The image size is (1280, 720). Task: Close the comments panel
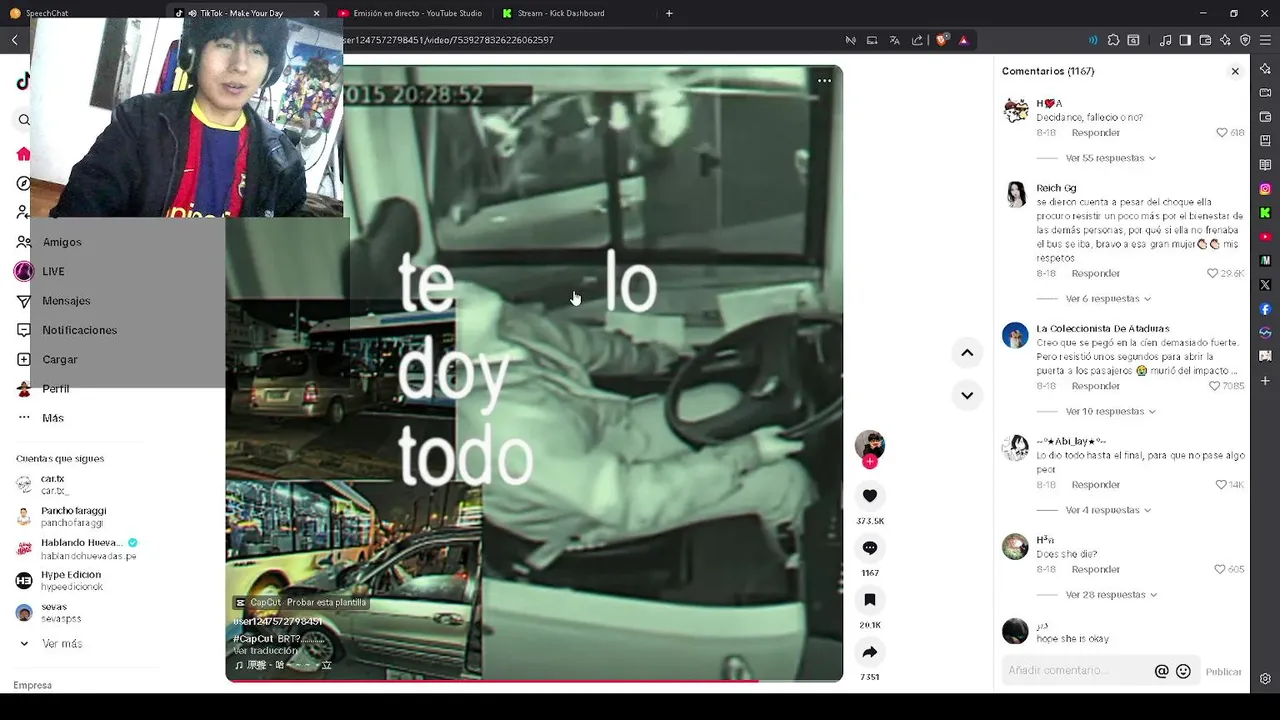(1235, 71)
